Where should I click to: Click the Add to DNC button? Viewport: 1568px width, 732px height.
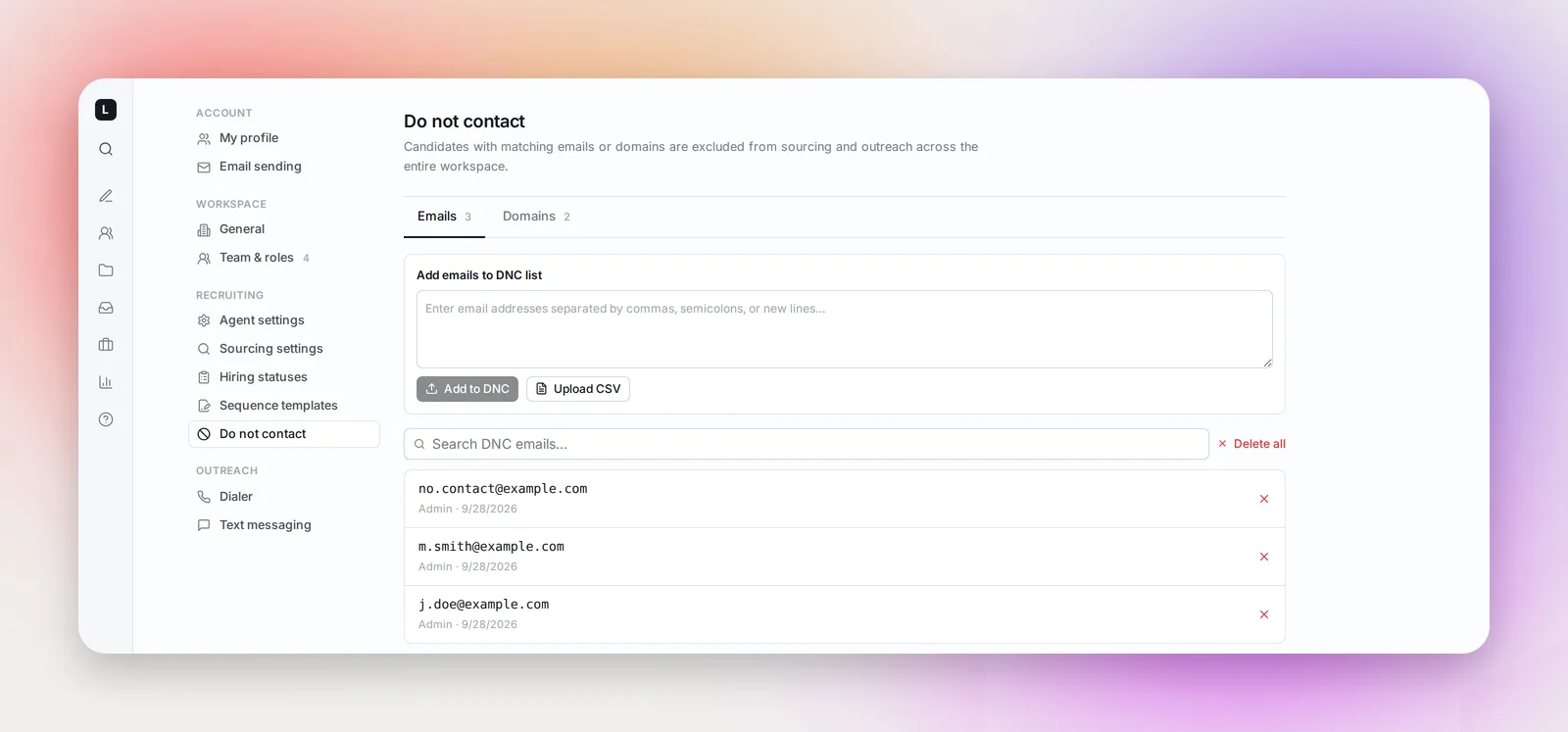click(x=467, y=389)
